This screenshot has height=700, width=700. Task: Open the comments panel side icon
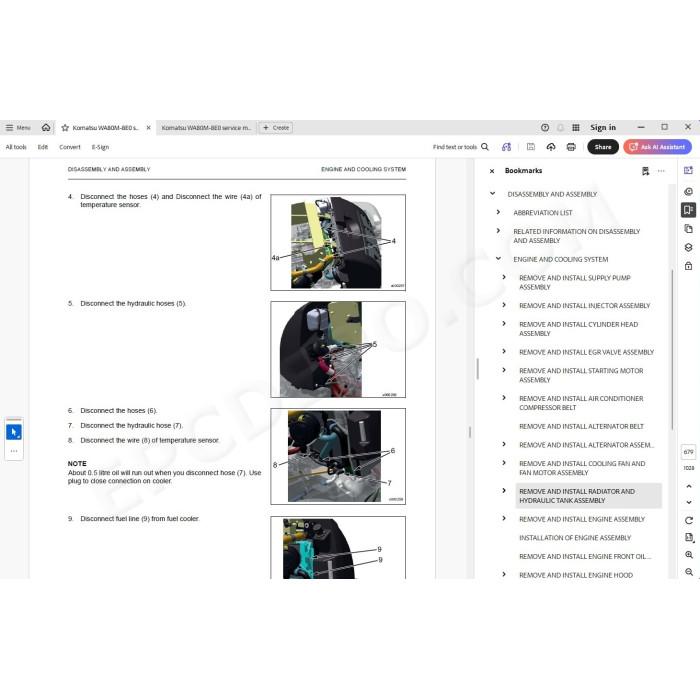[688, 192]
